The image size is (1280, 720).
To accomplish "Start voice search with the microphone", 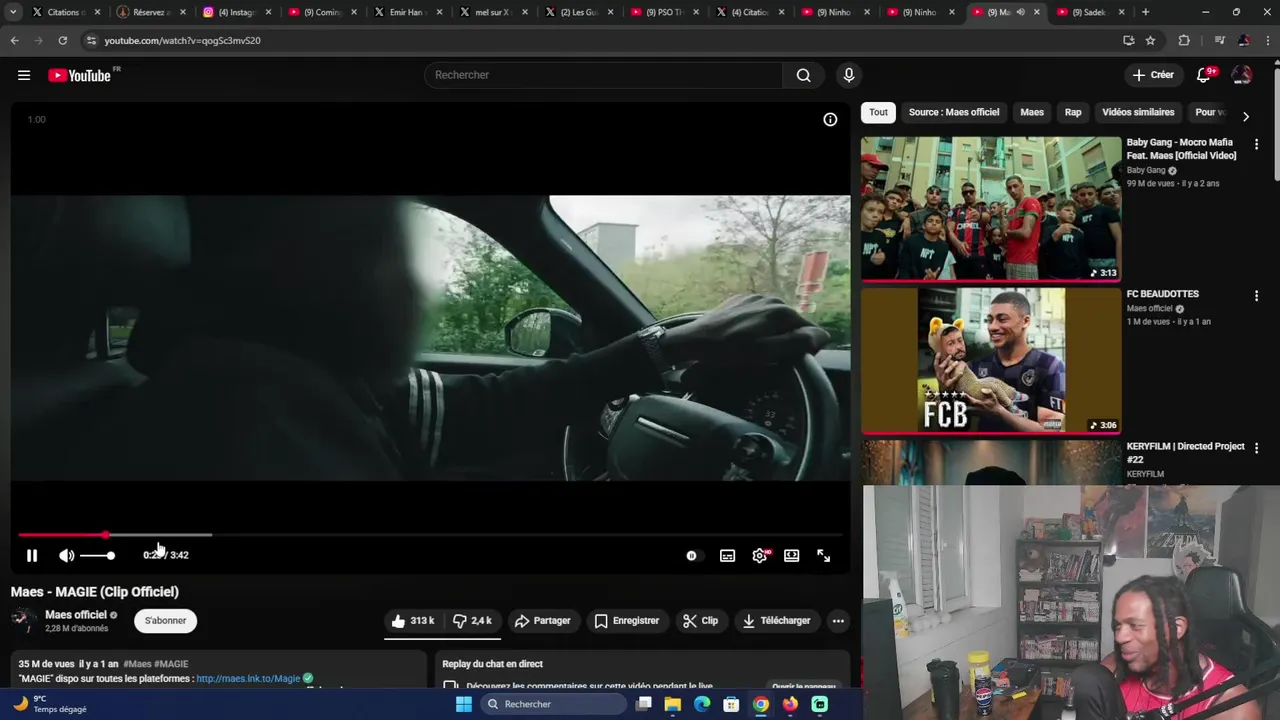I will tap(849, 75).
